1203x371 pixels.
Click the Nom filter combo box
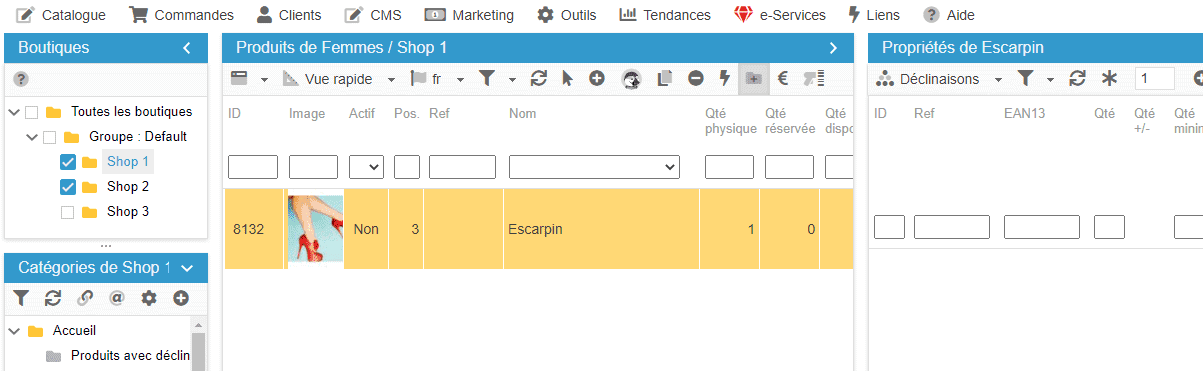click(594, 167)
